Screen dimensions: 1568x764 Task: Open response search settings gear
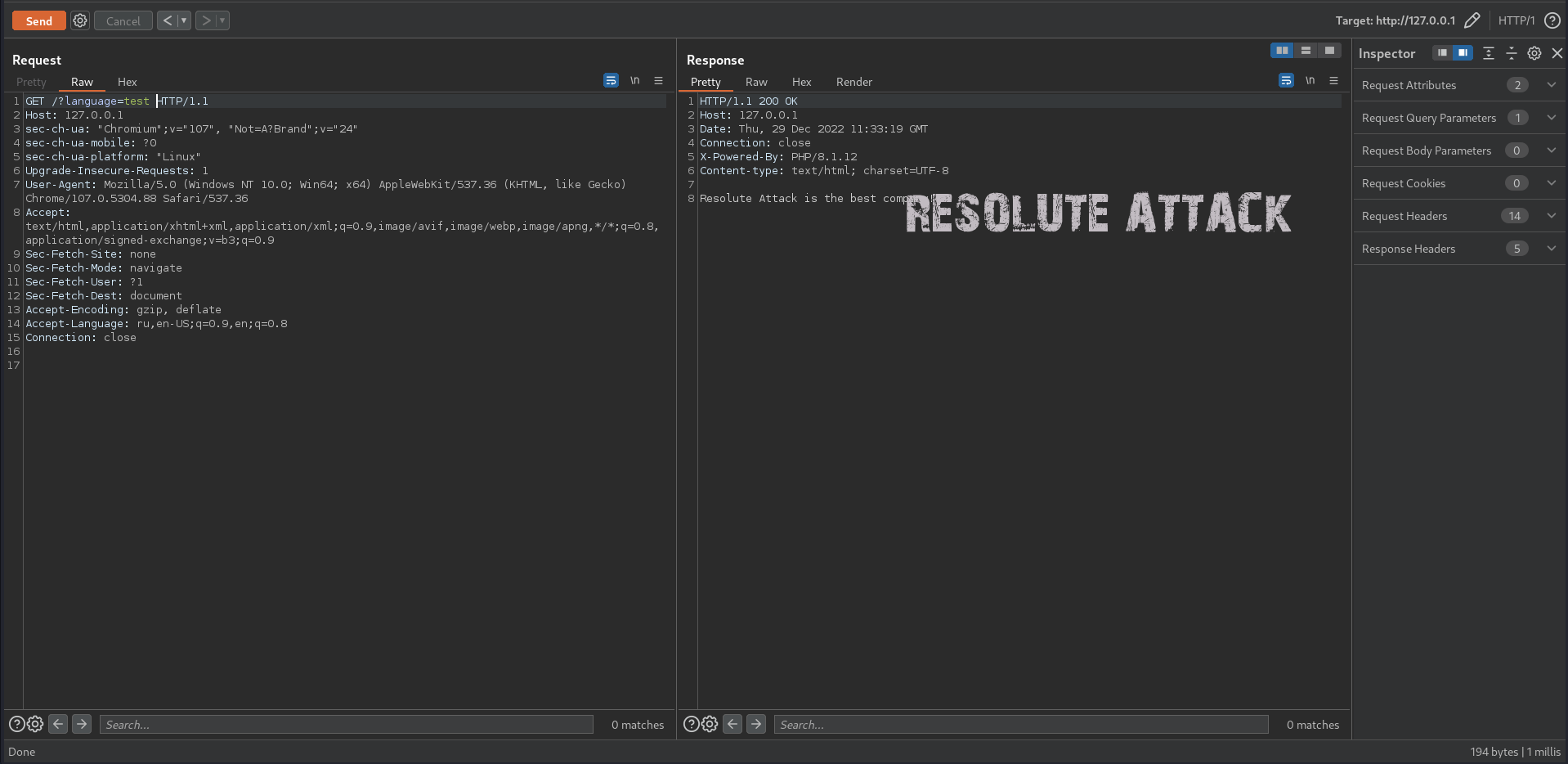710,724
